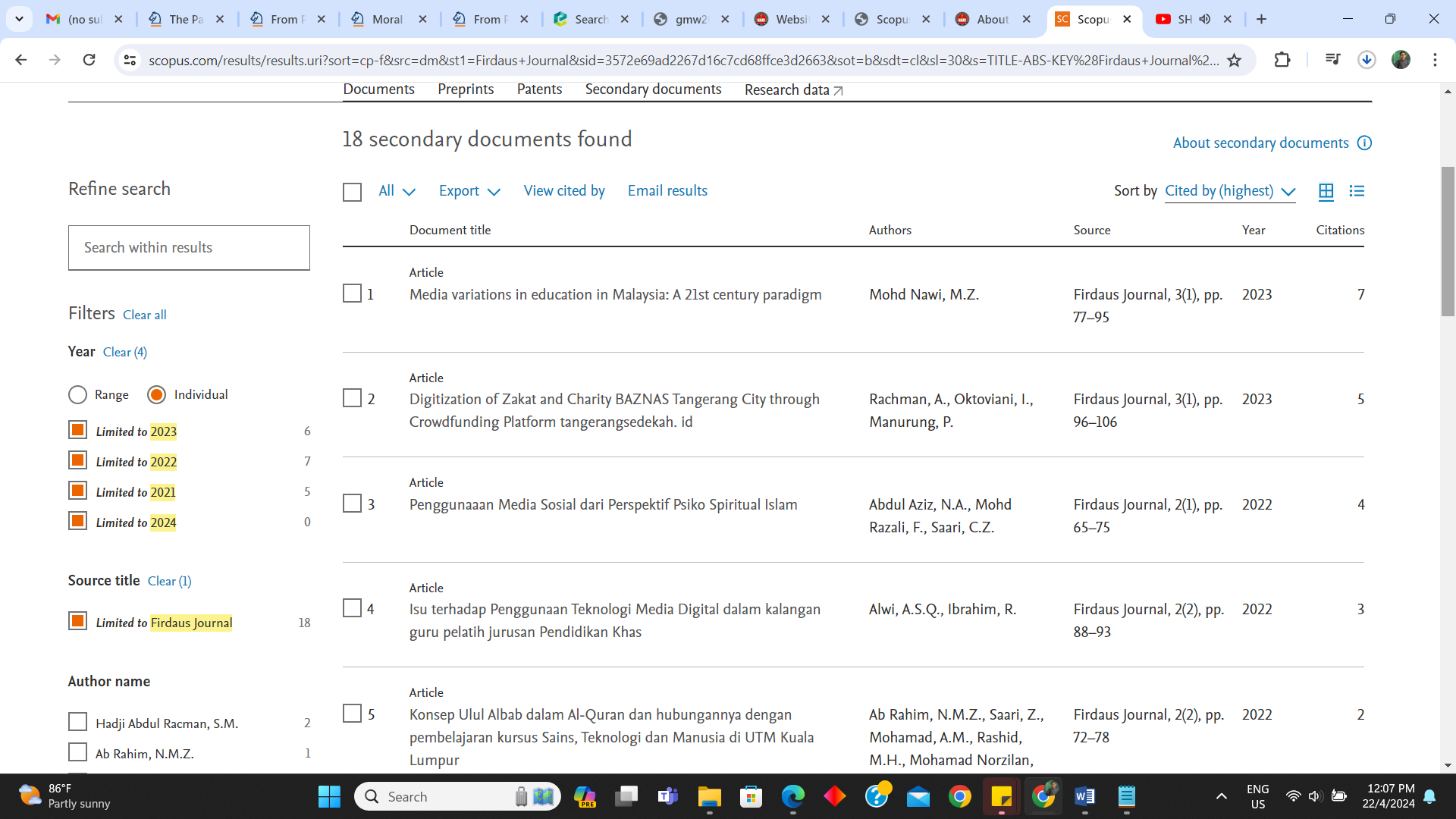Open Chrome downloads icon
Image resolution: width=1456 pixels, height=819 pixels.
pos(1367,60)
